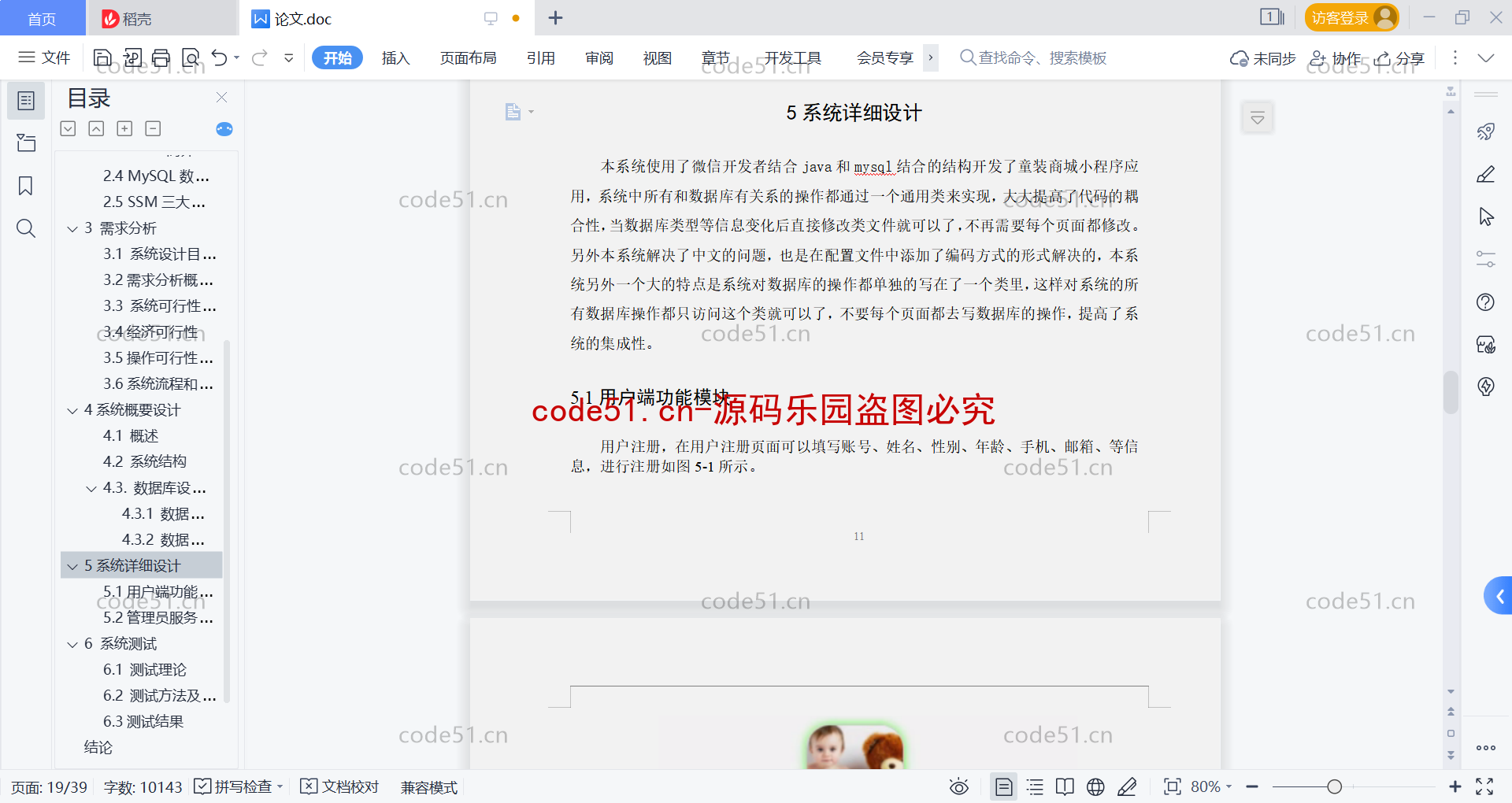Click the export to PDF icon
Screen dimensions: 1512x803
tap(132, 57)
